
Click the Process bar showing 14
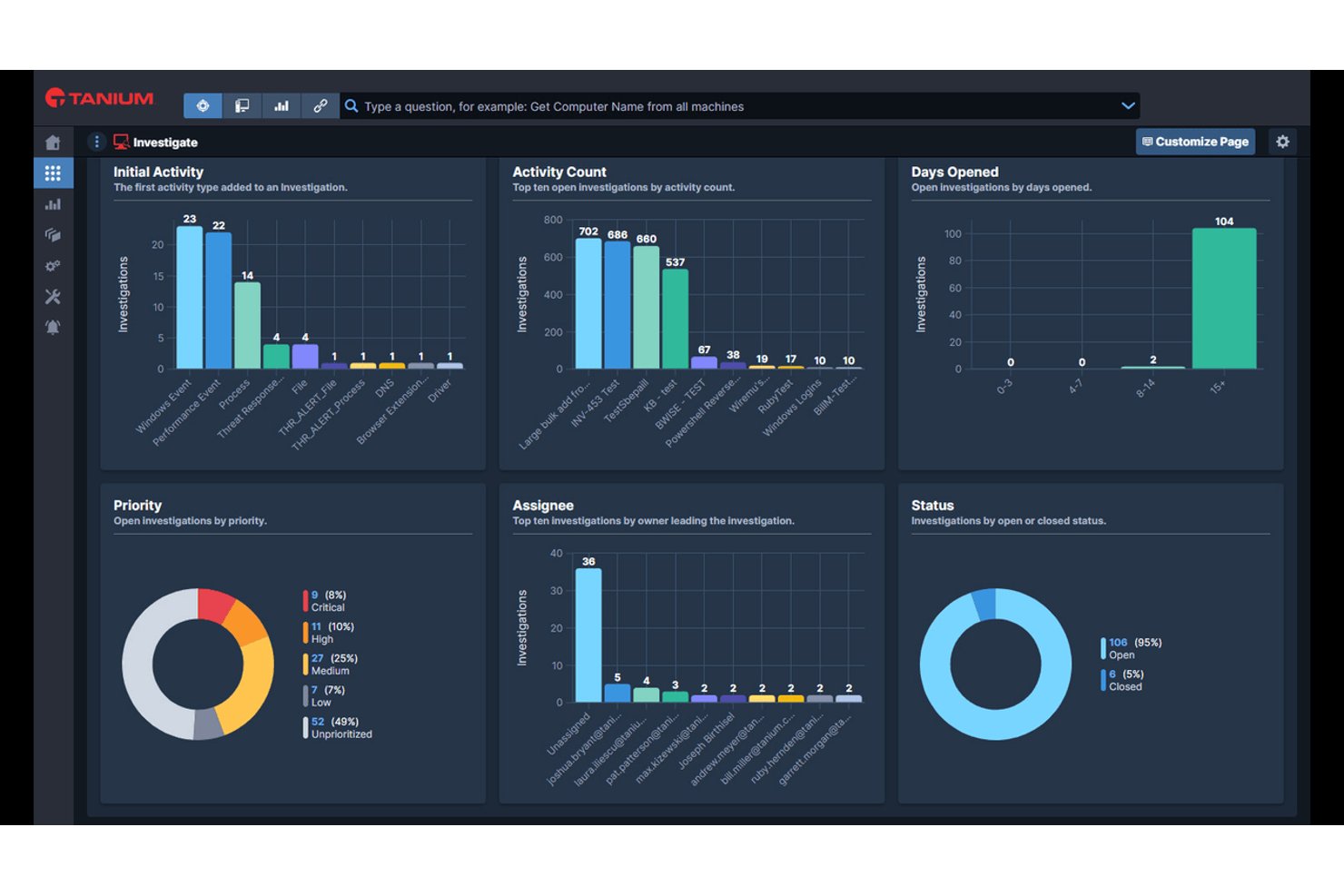click(x=247, y=326)
